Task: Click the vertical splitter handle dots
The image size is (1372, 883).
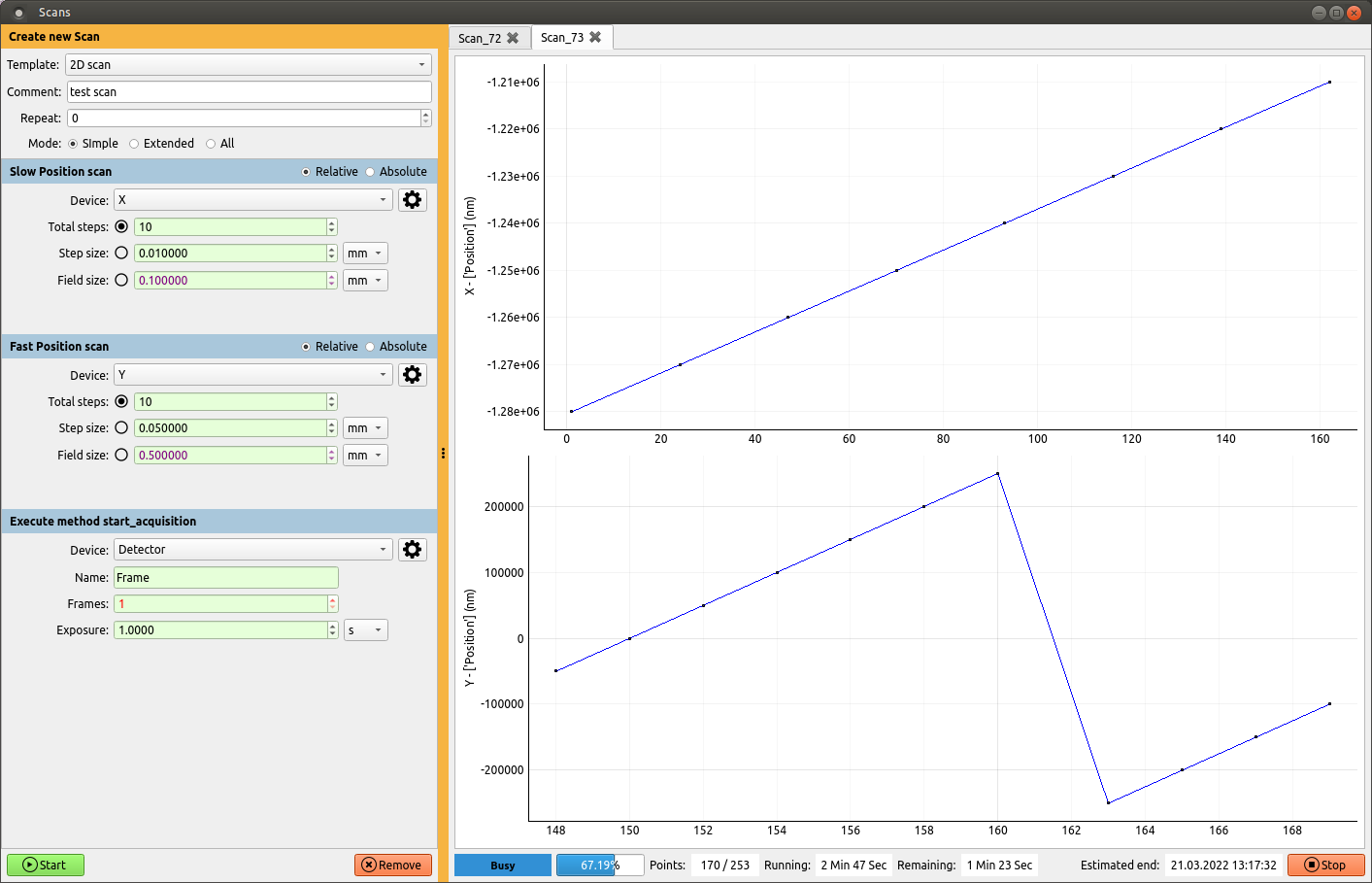Action: (x=443, y=454)
